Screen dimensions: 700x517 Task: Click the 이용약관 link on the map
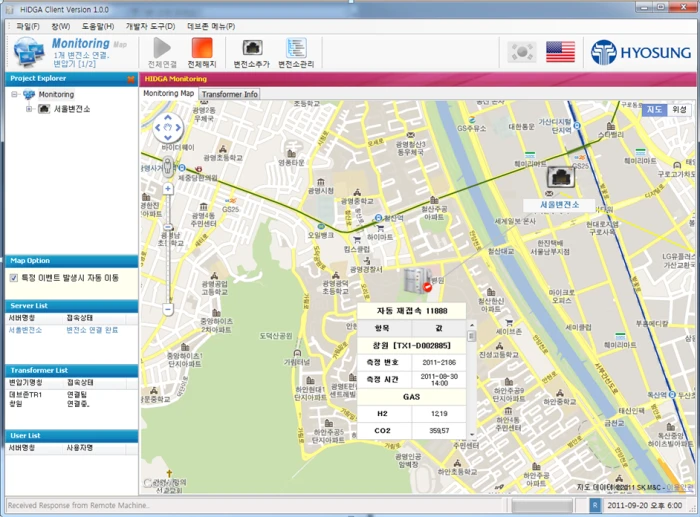tap(680, 487)
